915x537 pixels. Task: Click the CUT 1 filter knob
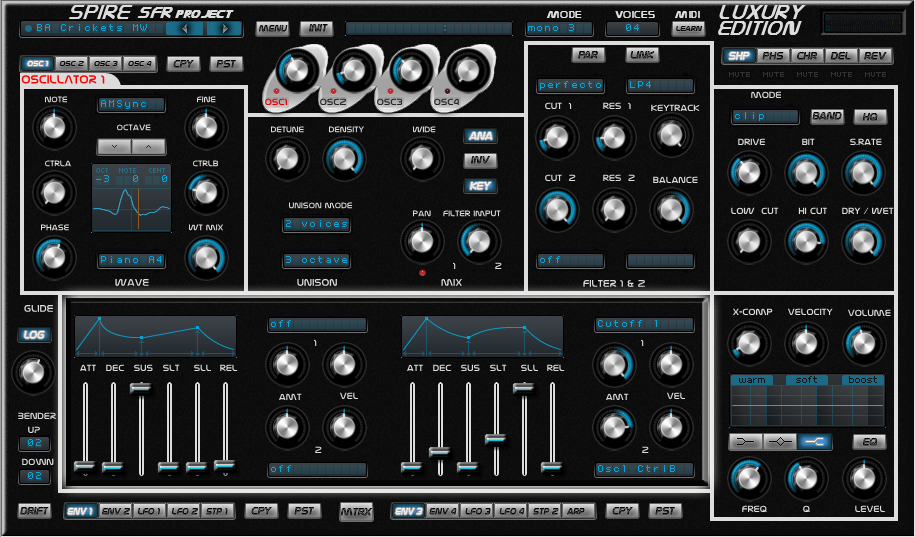pos(557,138)
